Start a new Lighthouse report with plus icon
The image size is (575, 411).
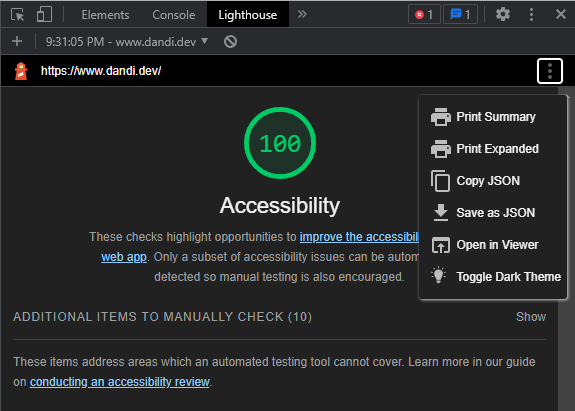click(x=17, y=41)
